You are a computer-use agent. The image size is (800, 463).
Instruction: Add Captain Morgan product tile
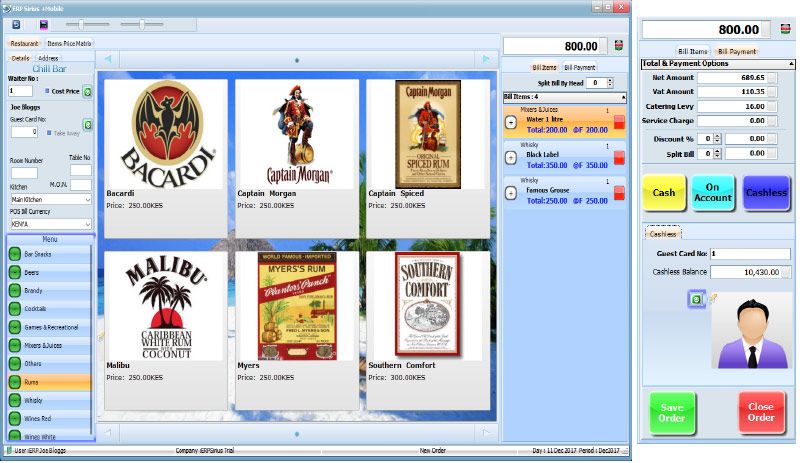click(297, 158)
